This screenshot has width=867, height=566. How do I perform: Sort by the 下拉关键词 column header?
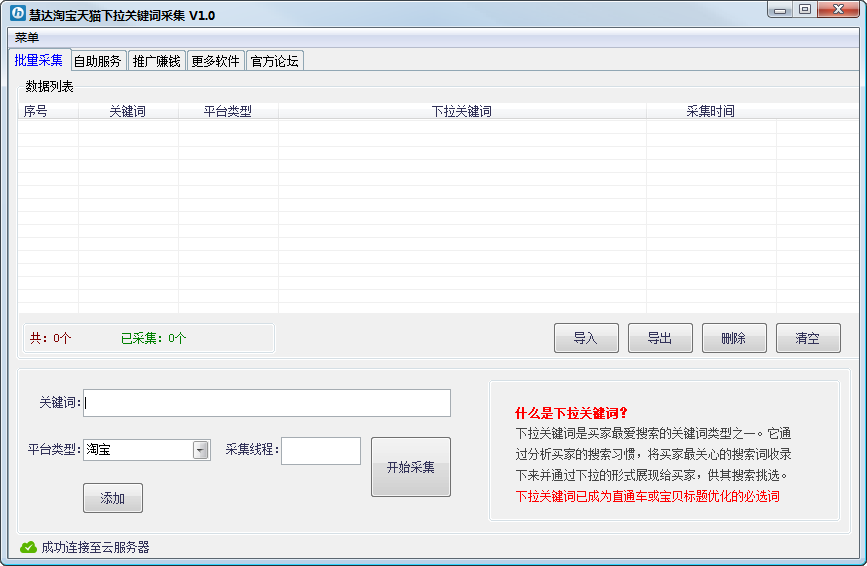click(x=461, y=111)
